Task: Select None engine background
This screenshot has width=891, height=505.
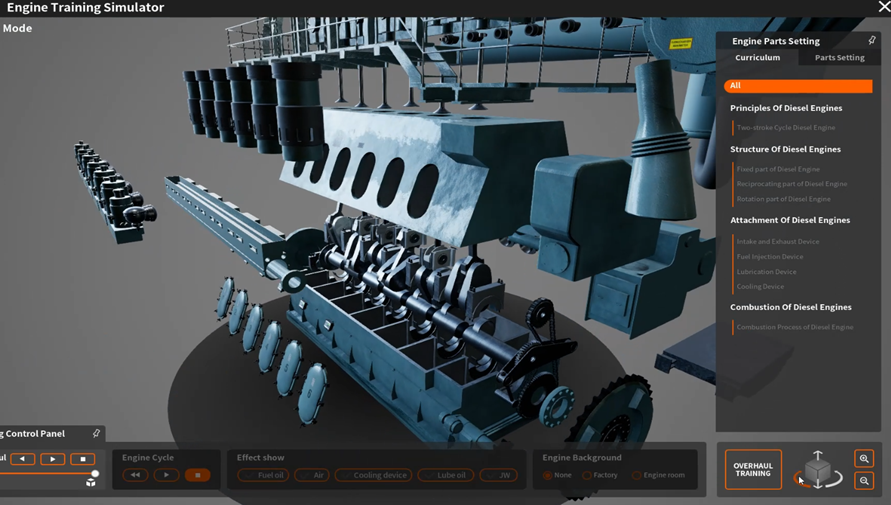Action: click(557, 475)
